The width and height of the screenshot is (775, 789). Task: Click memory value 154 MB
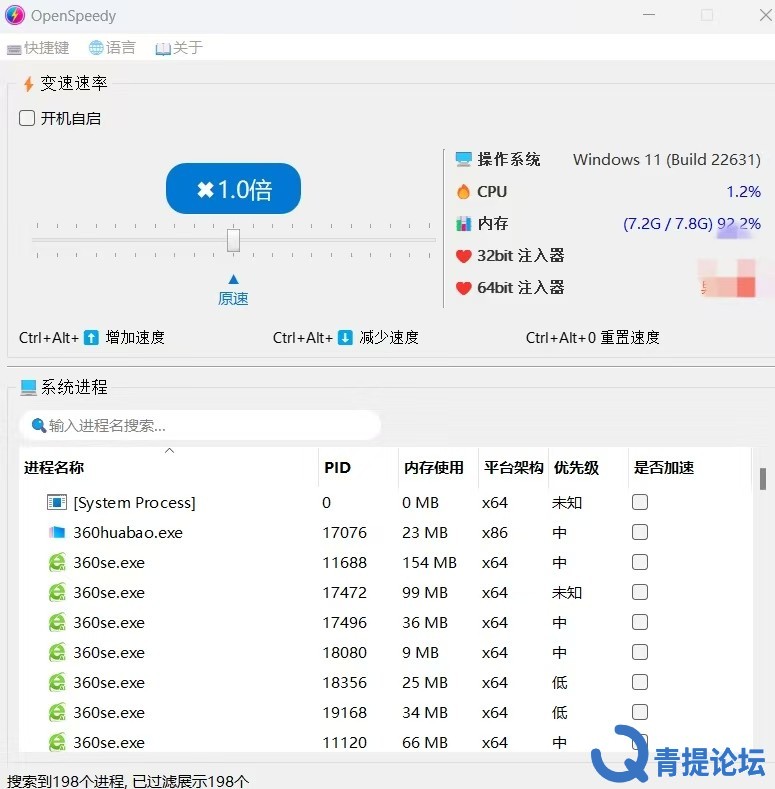pos(429,563)
